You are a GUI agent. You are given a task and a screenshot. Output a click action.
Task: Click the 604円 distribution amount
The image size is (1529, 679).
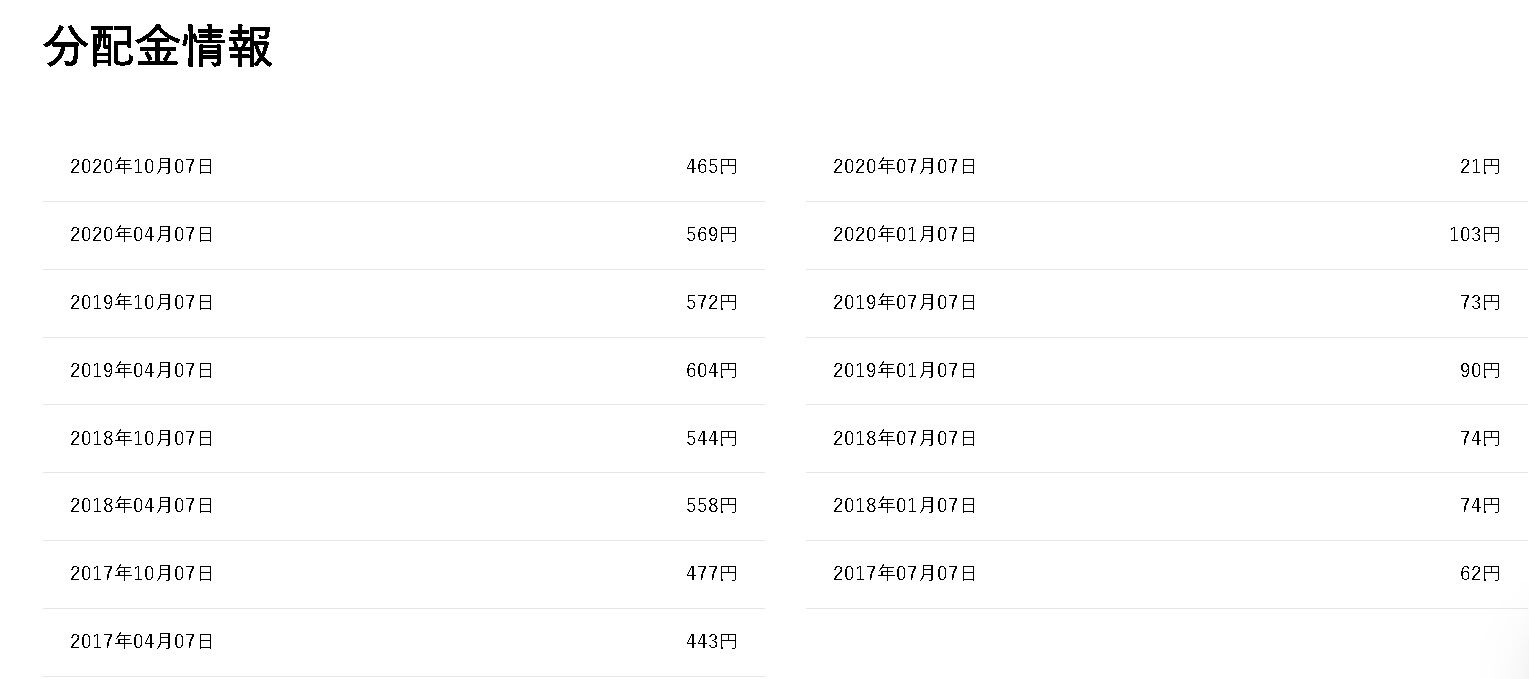point(711,371)
